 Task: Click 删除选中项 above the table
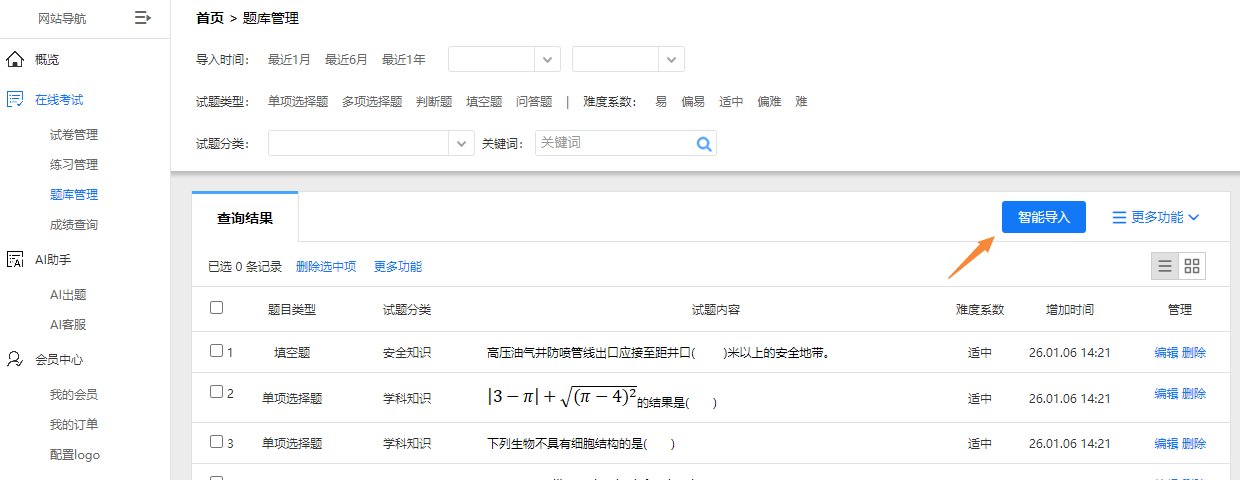tap(326, 267)
